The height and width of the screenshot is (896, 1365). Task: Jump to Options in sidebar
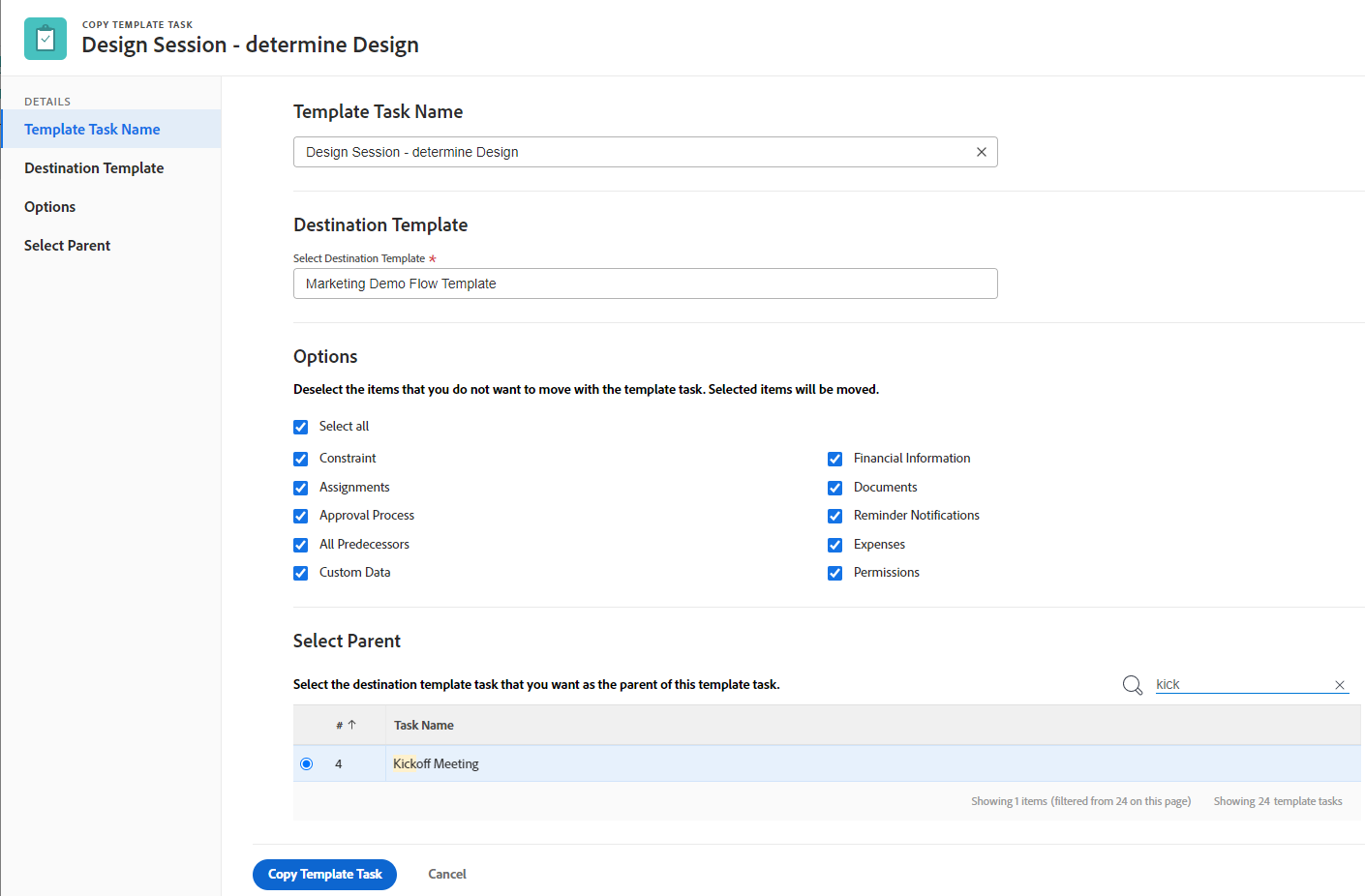50,207
